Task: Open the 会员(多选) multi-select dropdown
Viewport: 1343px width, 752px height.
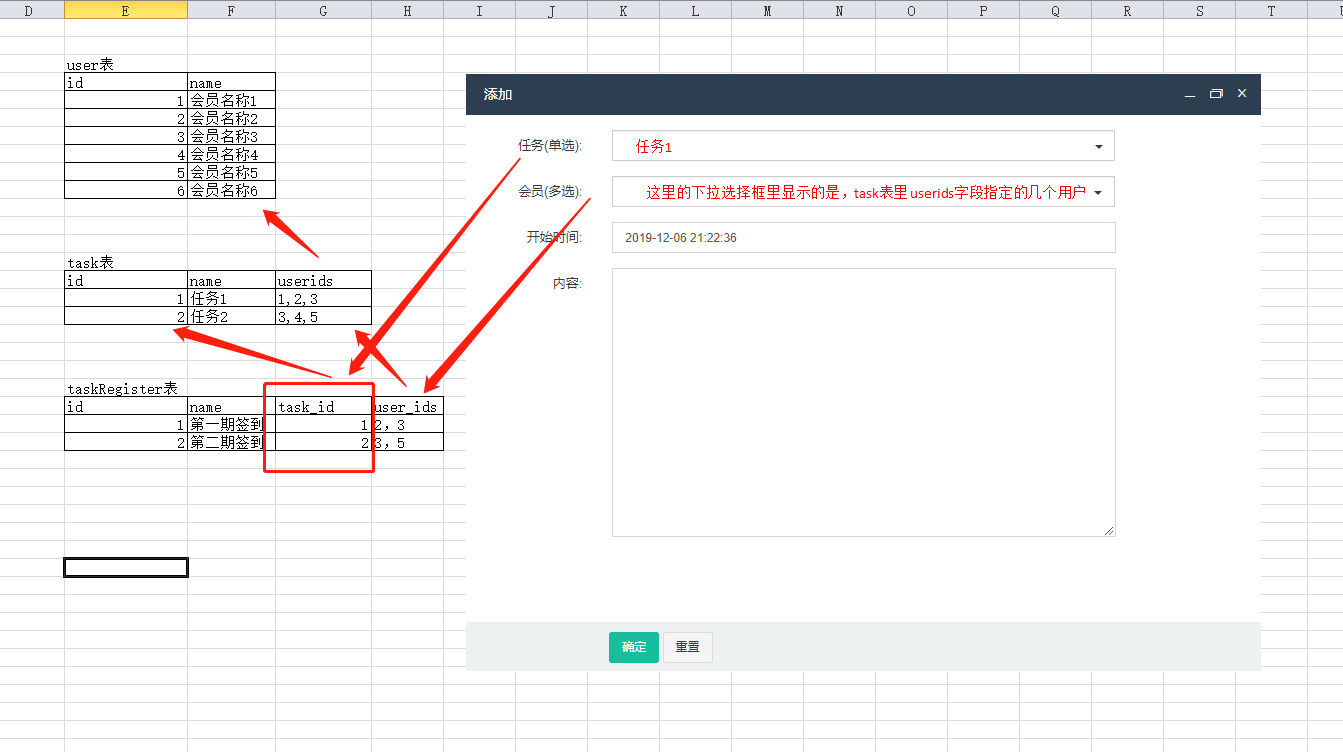Action: [863, 192]
